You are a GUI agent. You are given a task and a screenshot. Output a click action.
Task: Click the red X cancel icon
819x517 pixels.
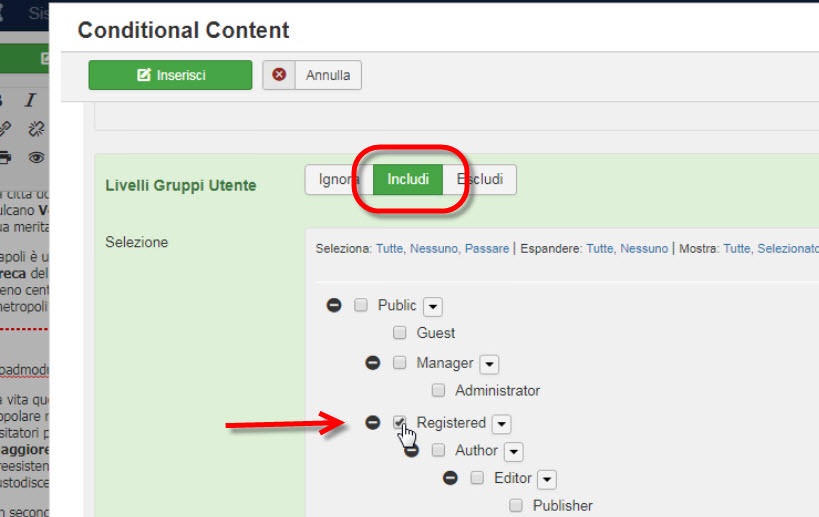(279, 75)
